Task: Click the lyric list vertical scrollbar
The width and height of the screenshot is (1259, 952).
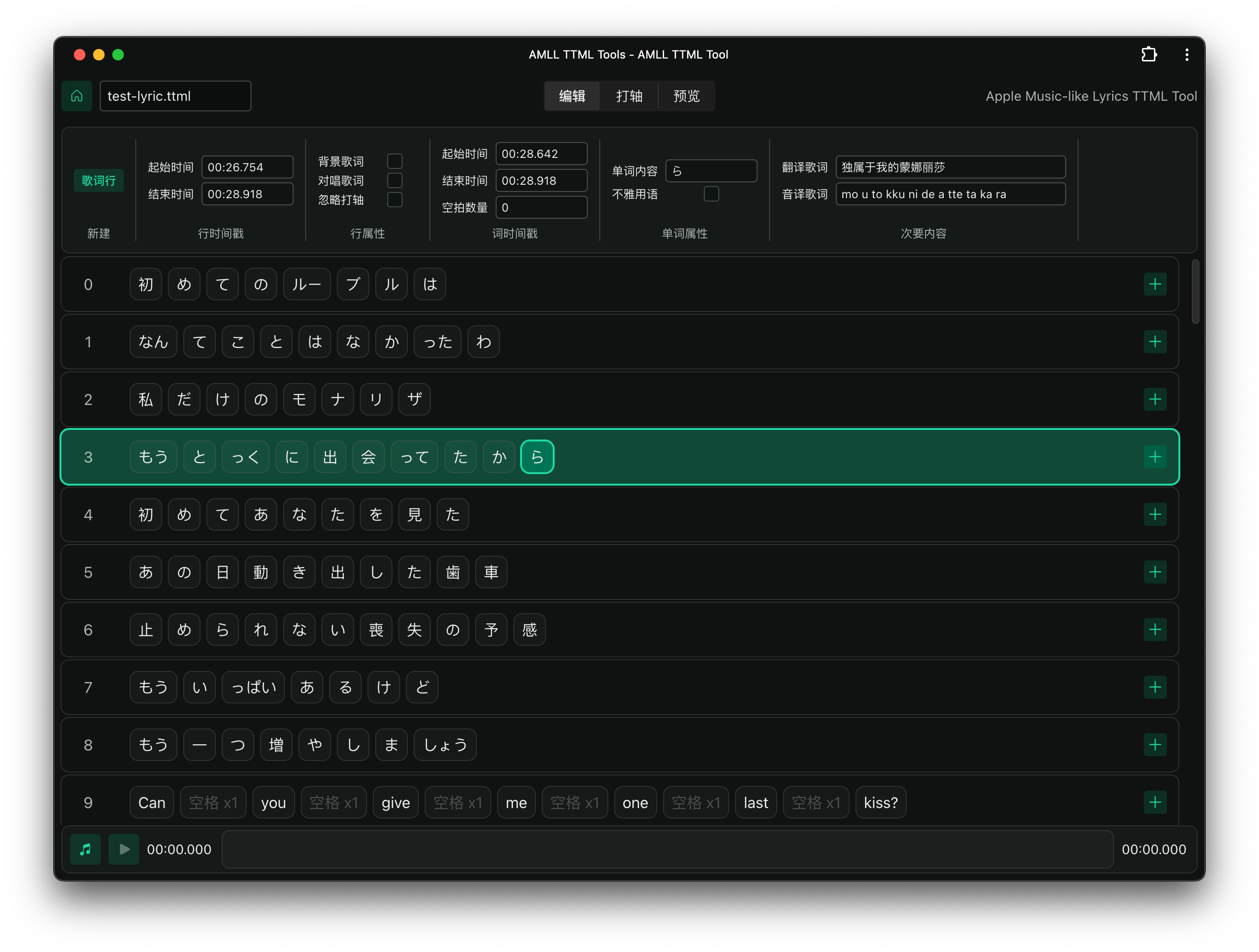Action: click(x=1195, y=292)
